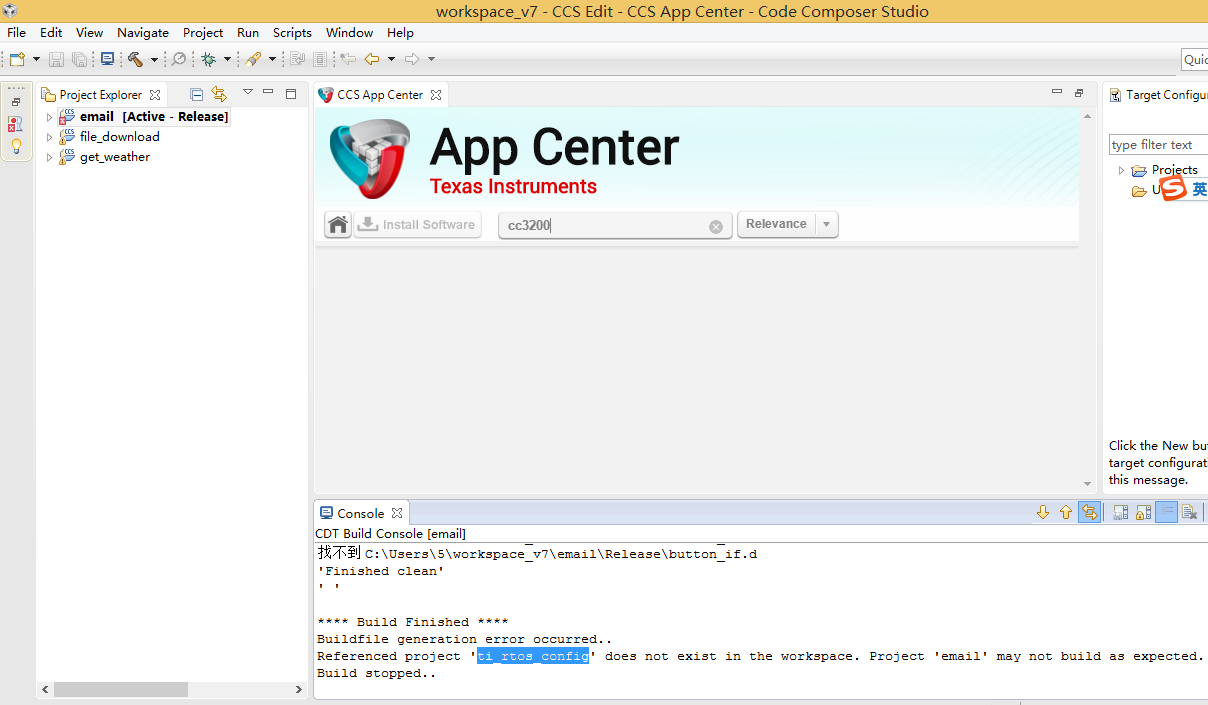Click the Save toolbar icon

pyautogui.click(x=57, y=60)
